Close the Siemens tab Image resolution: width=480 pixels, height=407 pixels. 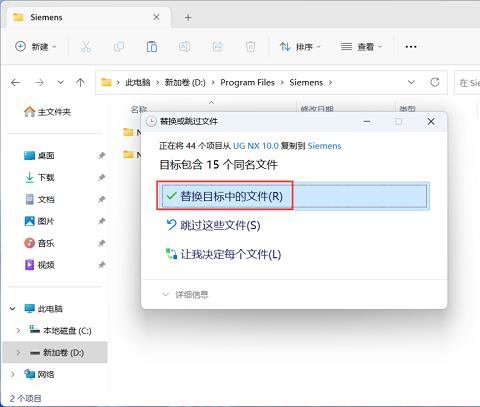156,17
